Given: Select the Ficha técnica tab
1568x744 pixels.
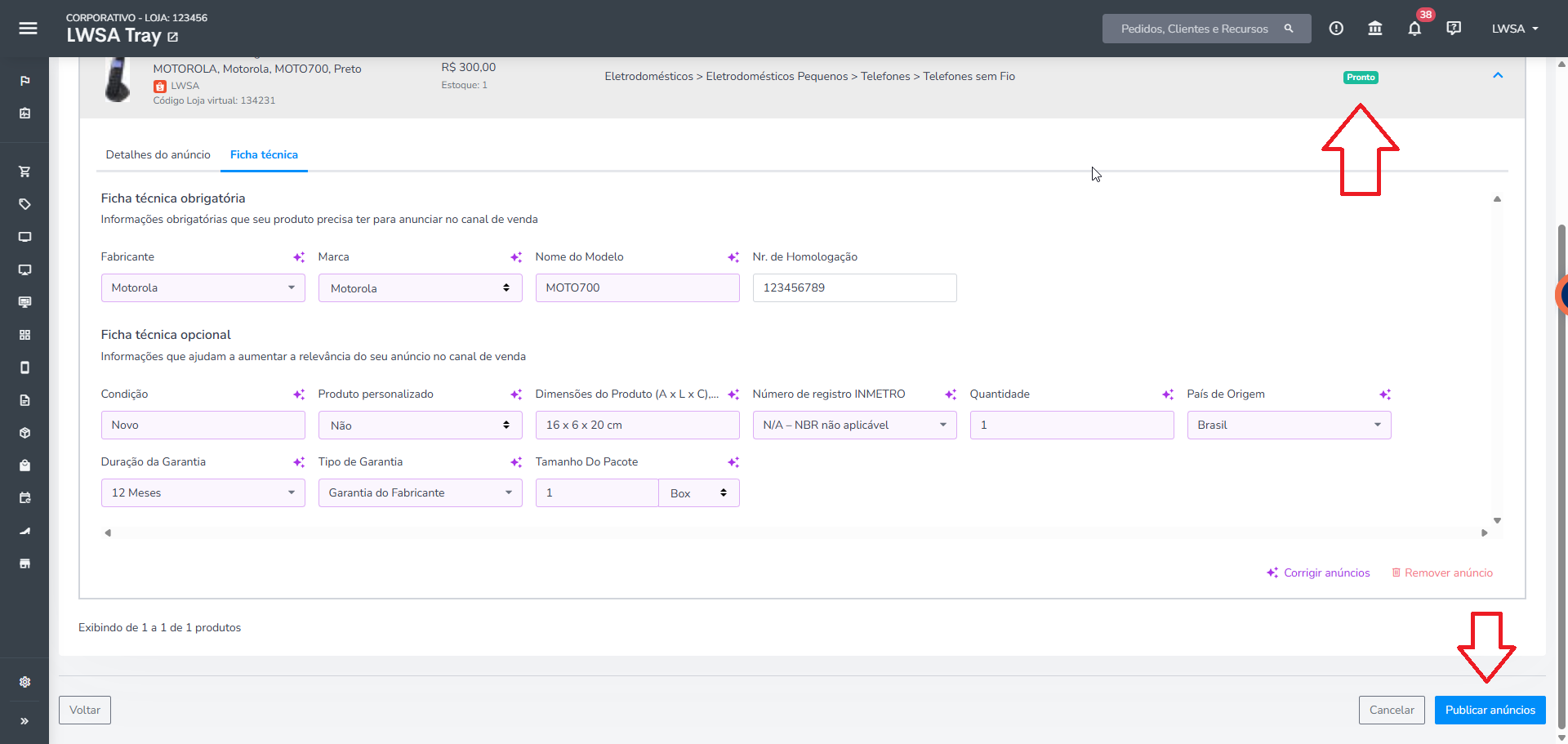Looking at the screenshot, I should (264, 154).
